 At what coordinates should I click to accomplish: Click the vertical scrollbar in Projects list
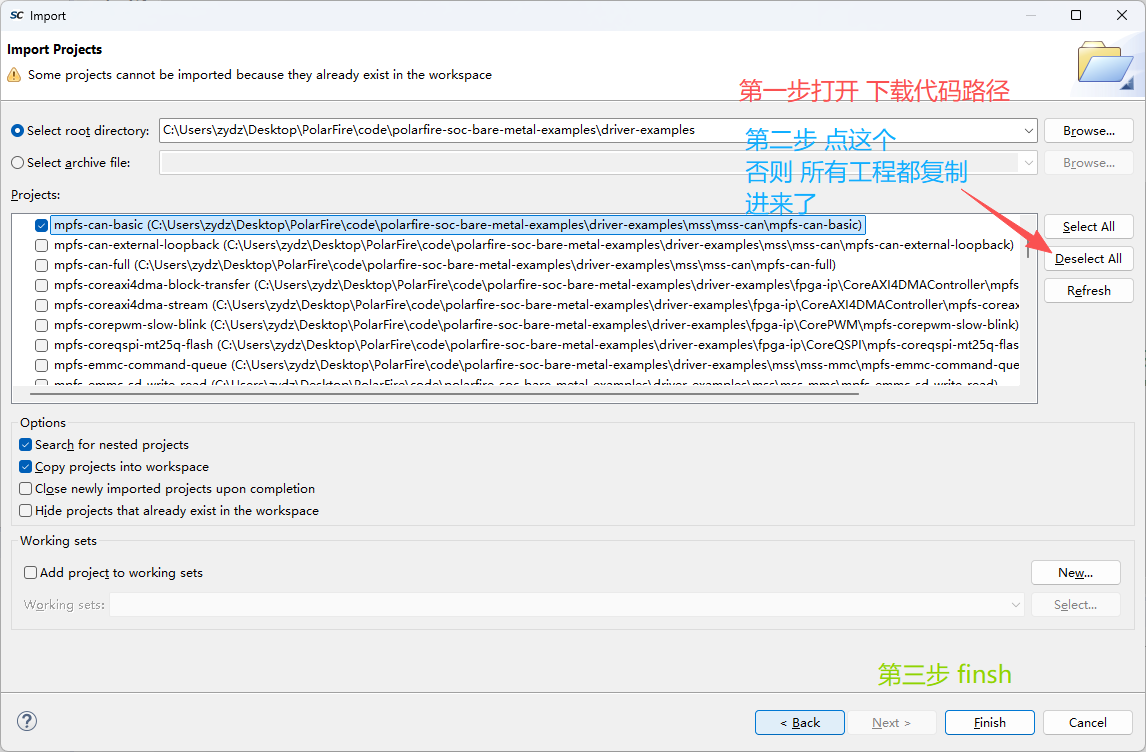pyautogui.click(x=1028, y=250)
